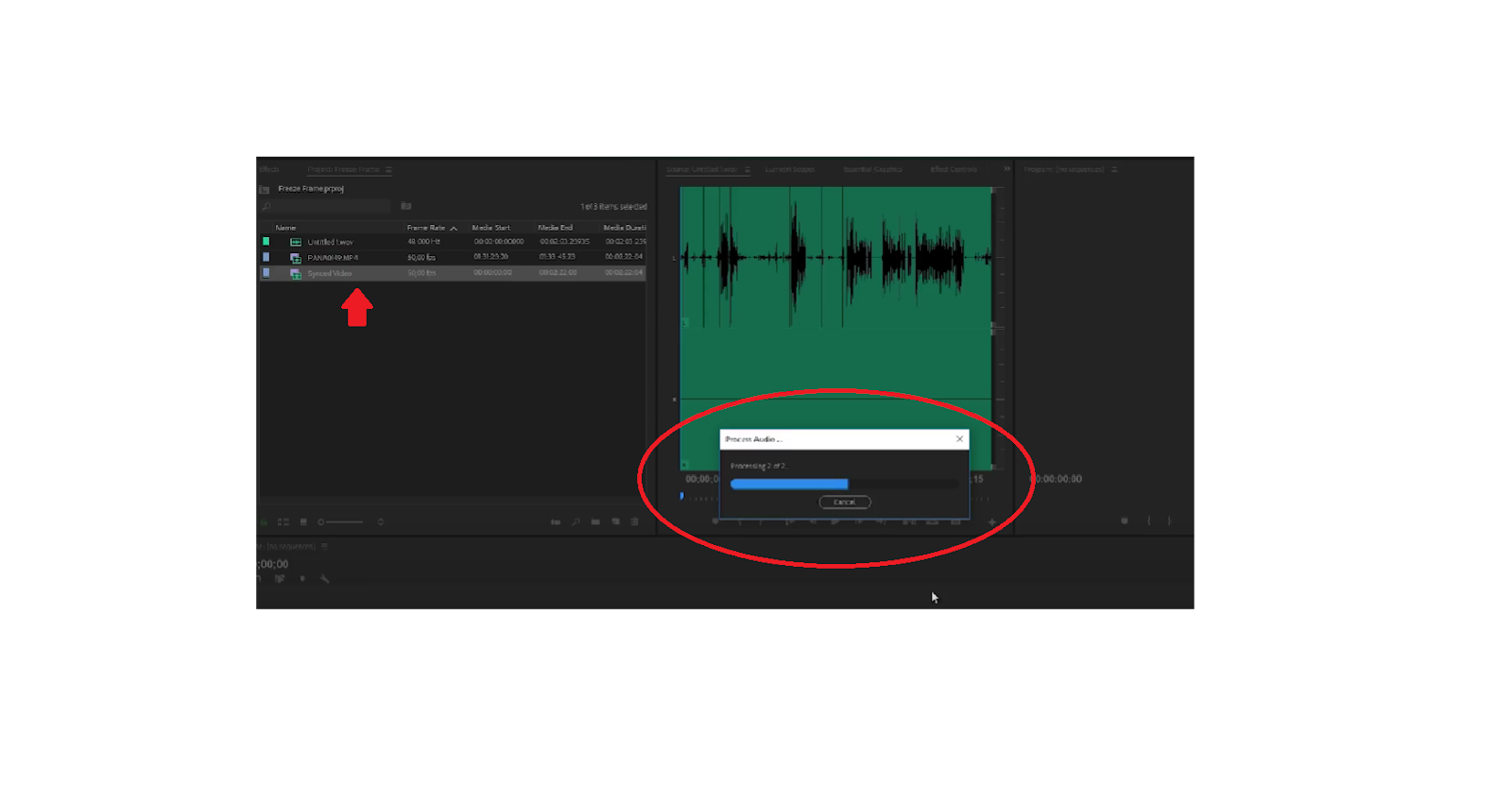This screenshot has height=802, width=1512.
Task: Open timeline display settings wrench
Action: point(324,579)
